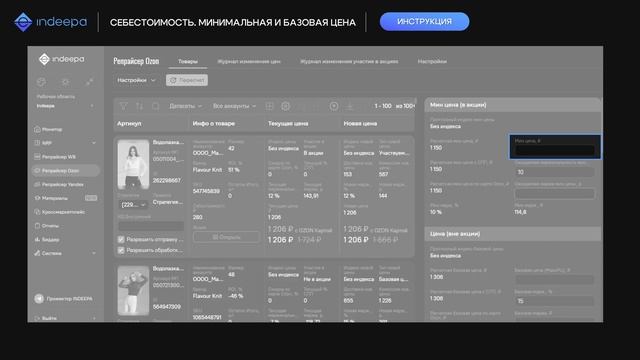Click Flavour Knit brand in first product row

point(207,170)
